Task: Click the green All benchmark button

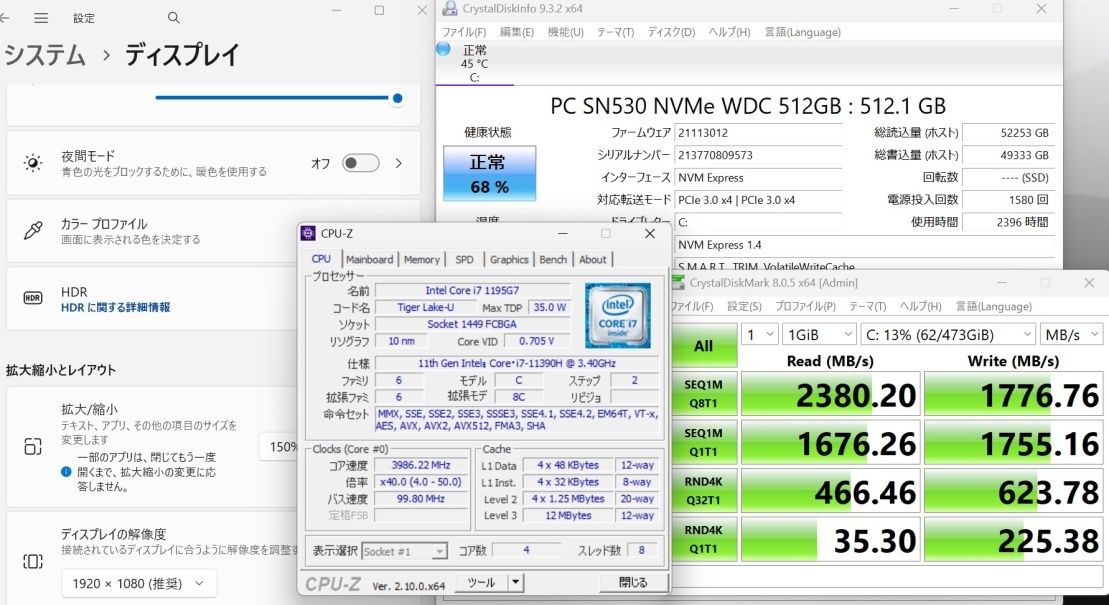Action: point(703,346)
